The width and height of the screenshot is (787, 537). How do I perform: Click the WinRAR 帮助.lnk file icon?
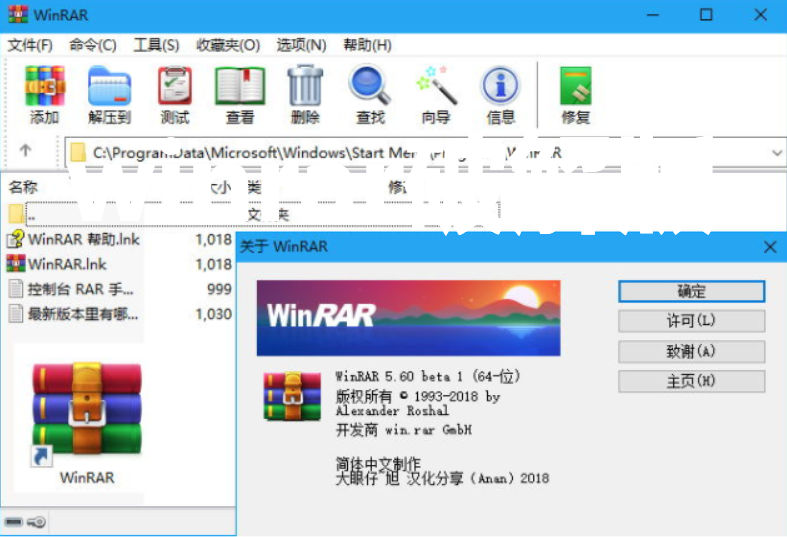[16, 239]
